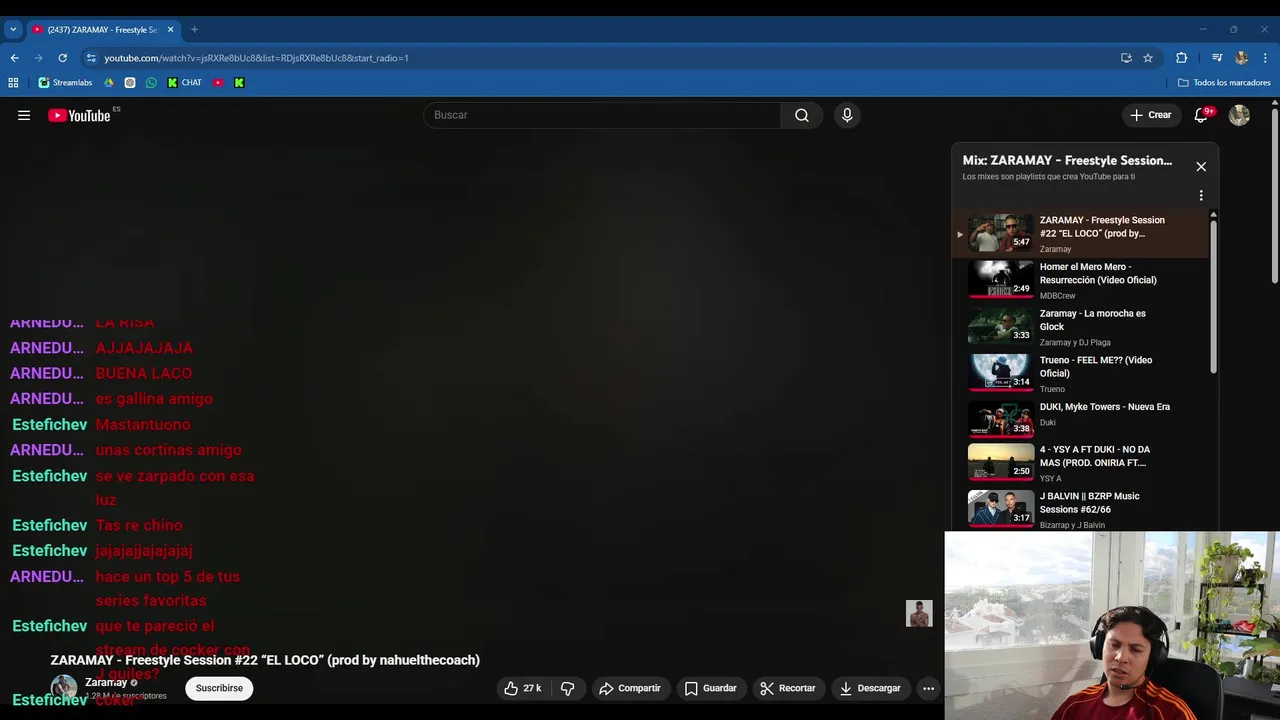The width and height of the screenshot is (1280, 720).
Task: Go back in browser history
Action: [14, 58]
